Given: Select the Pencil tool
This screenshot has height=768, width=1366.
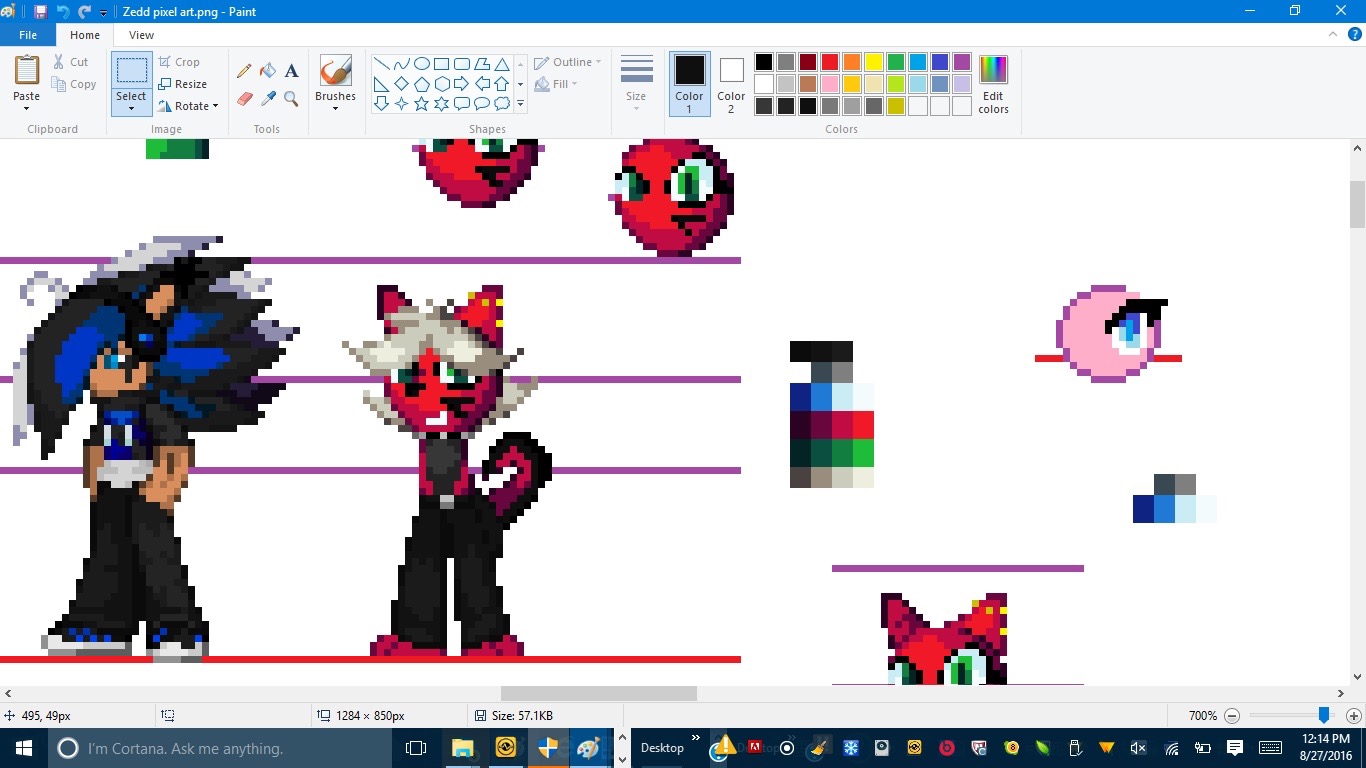Looking at the screenshot, I should pos(243,71).
